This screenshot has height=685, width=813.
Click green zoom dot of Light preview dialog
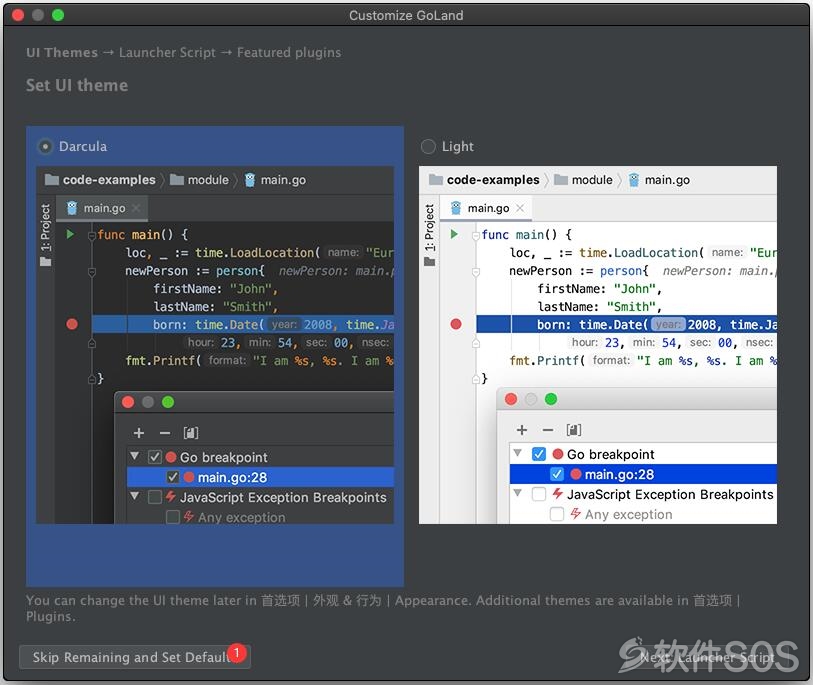[x=551, y=399]
